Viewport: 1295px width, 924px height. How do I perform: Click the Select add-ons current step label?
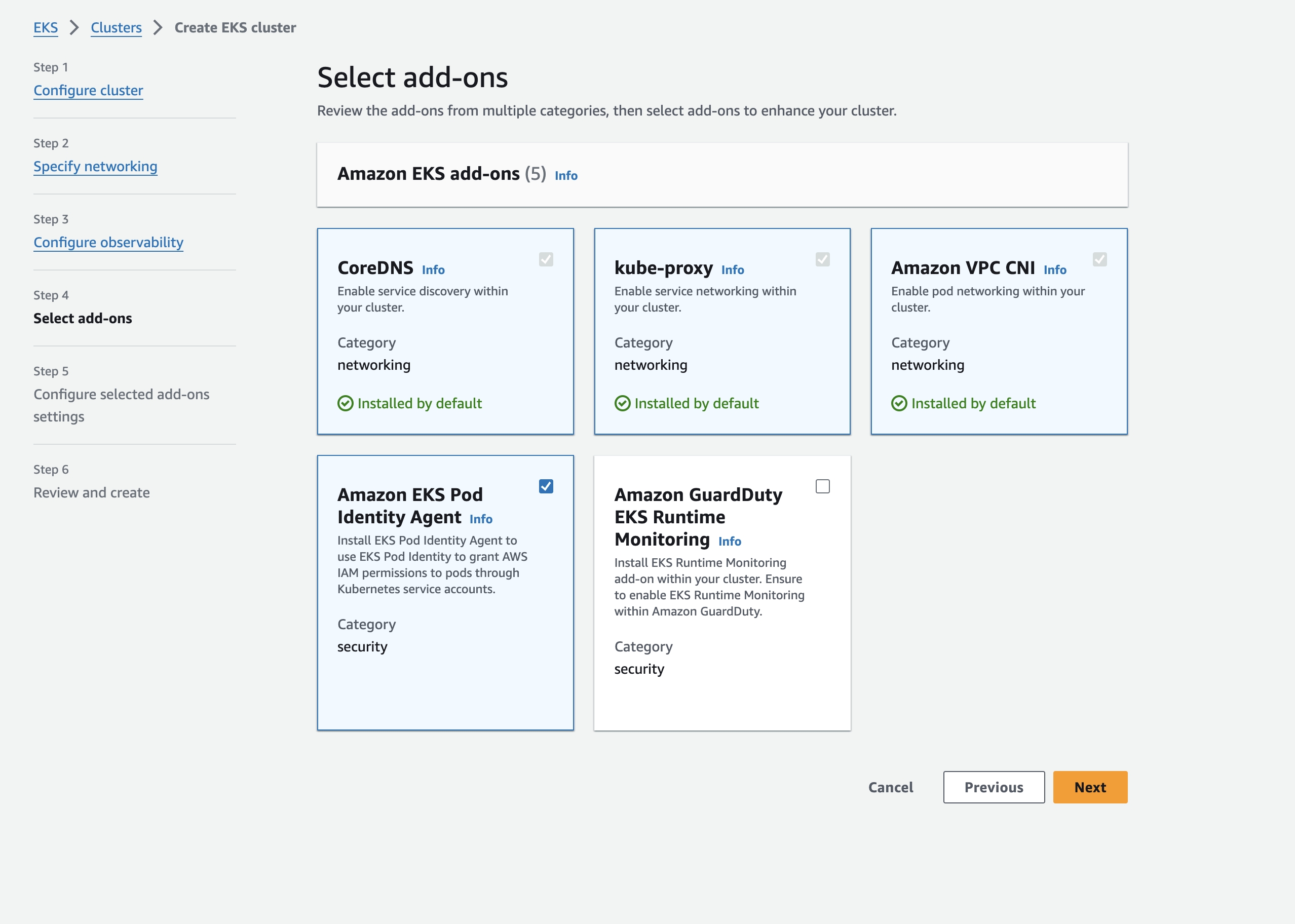[83, 318]
